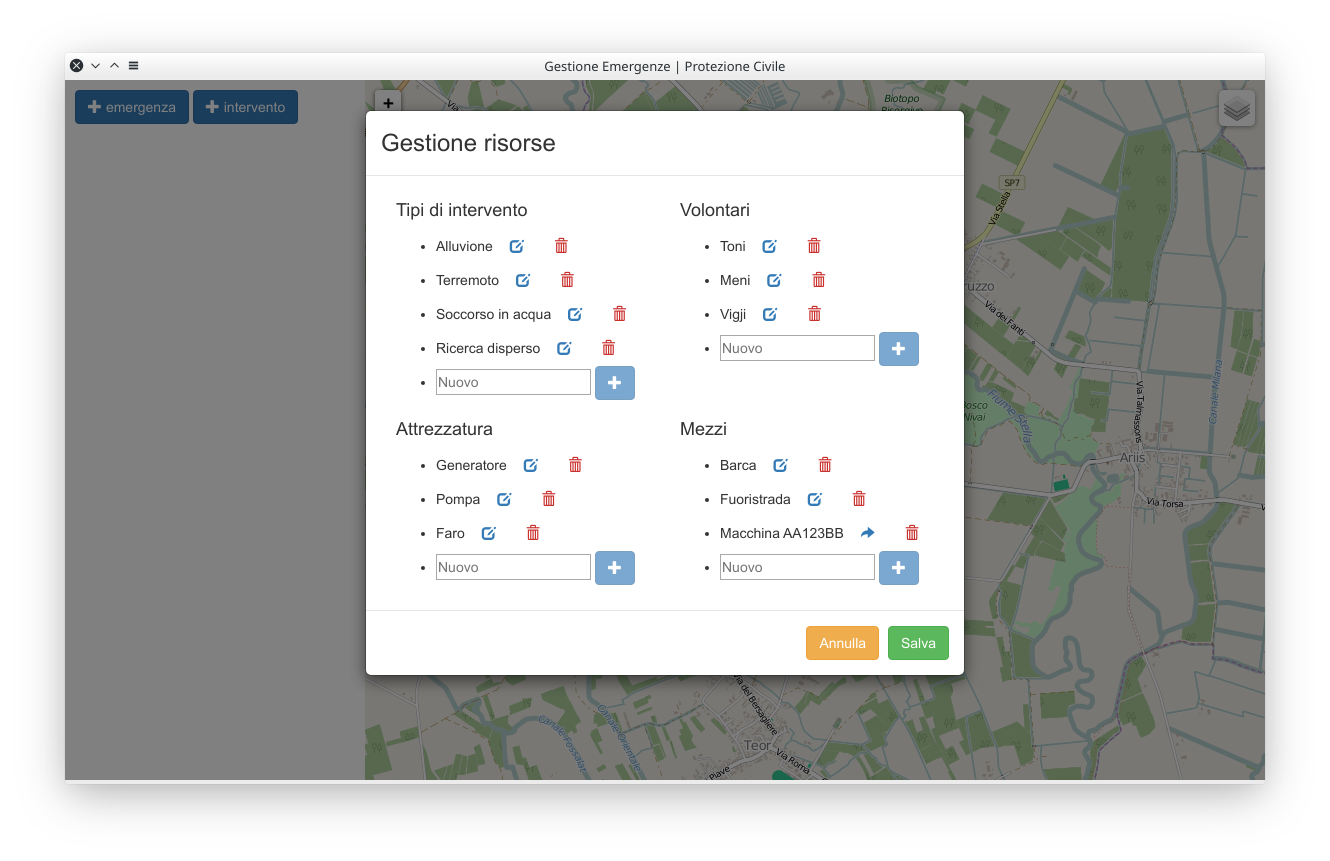This screenshot has width=1330, height=861.
Task: Click the Attrezzatura section heading
Action: [444, 429]
